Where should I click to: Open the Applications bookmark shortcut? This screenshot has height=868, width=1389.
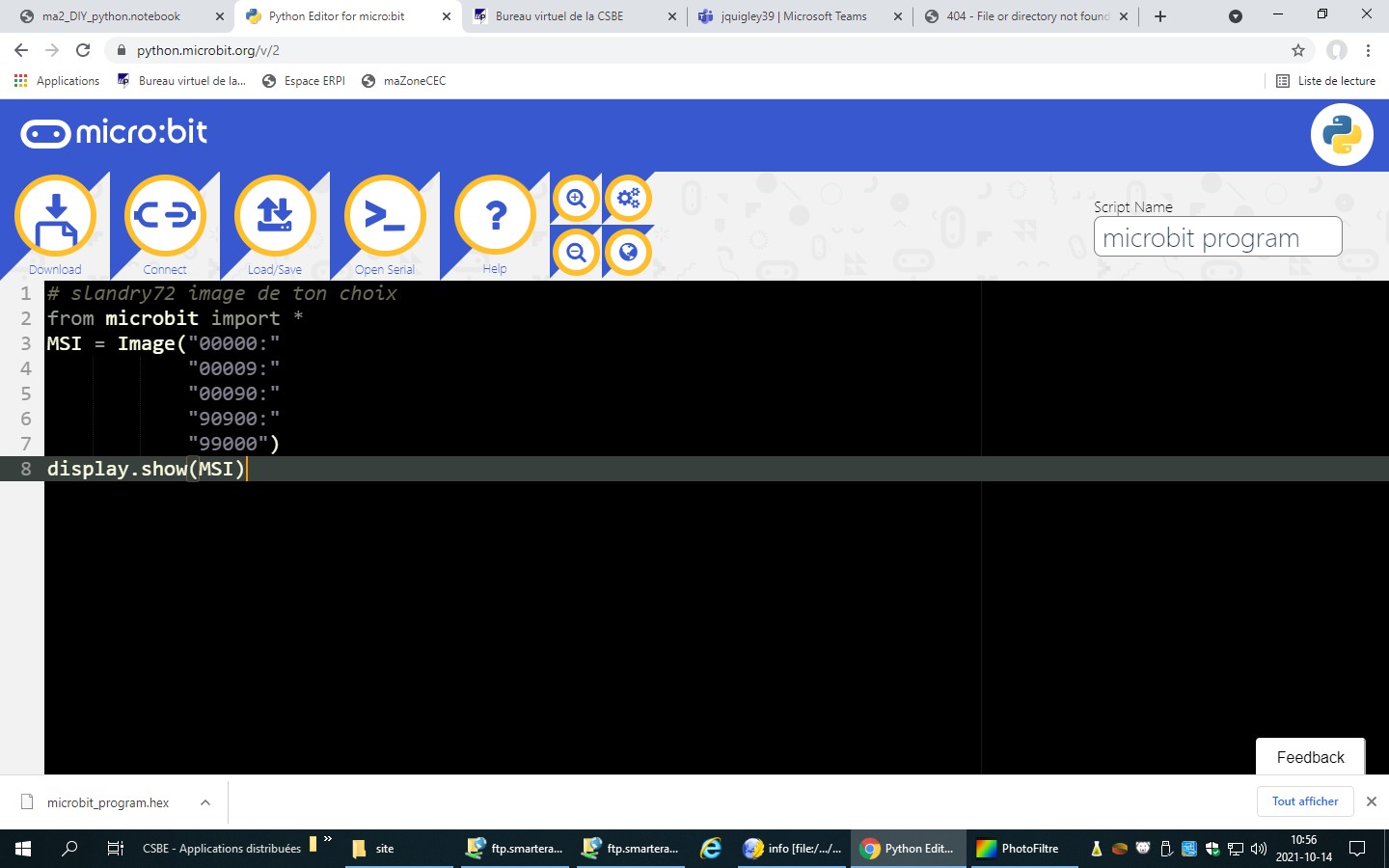coord(57,81)
